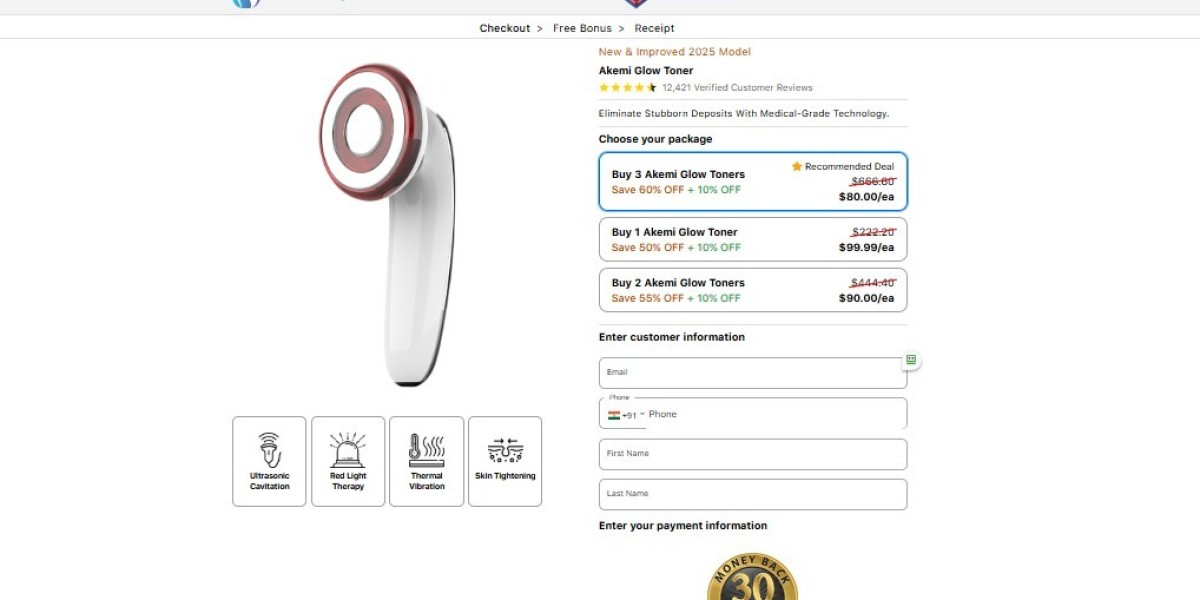Click the green autofill icon by Email
The image size is (1200, 600).
[911, 359]
